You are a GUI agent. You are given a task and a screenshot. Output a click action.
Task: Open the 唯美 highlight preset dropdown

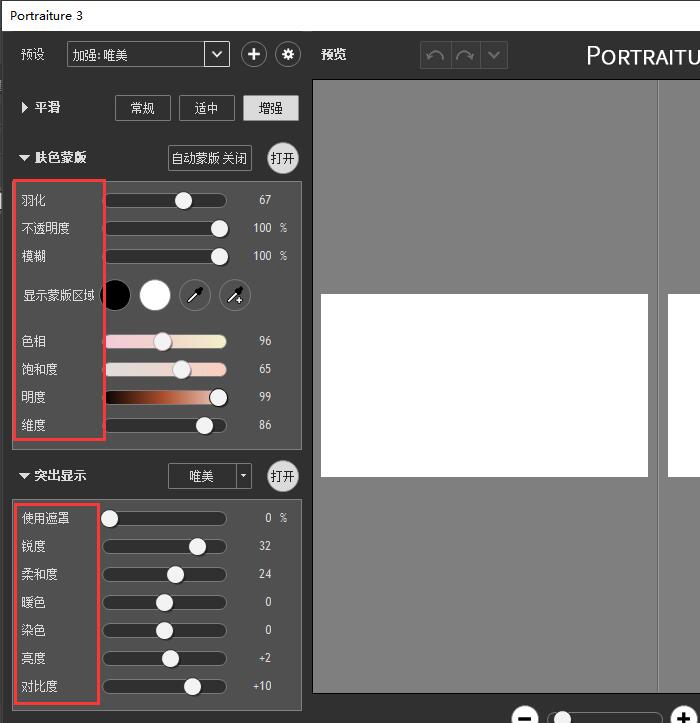point(243,475)
